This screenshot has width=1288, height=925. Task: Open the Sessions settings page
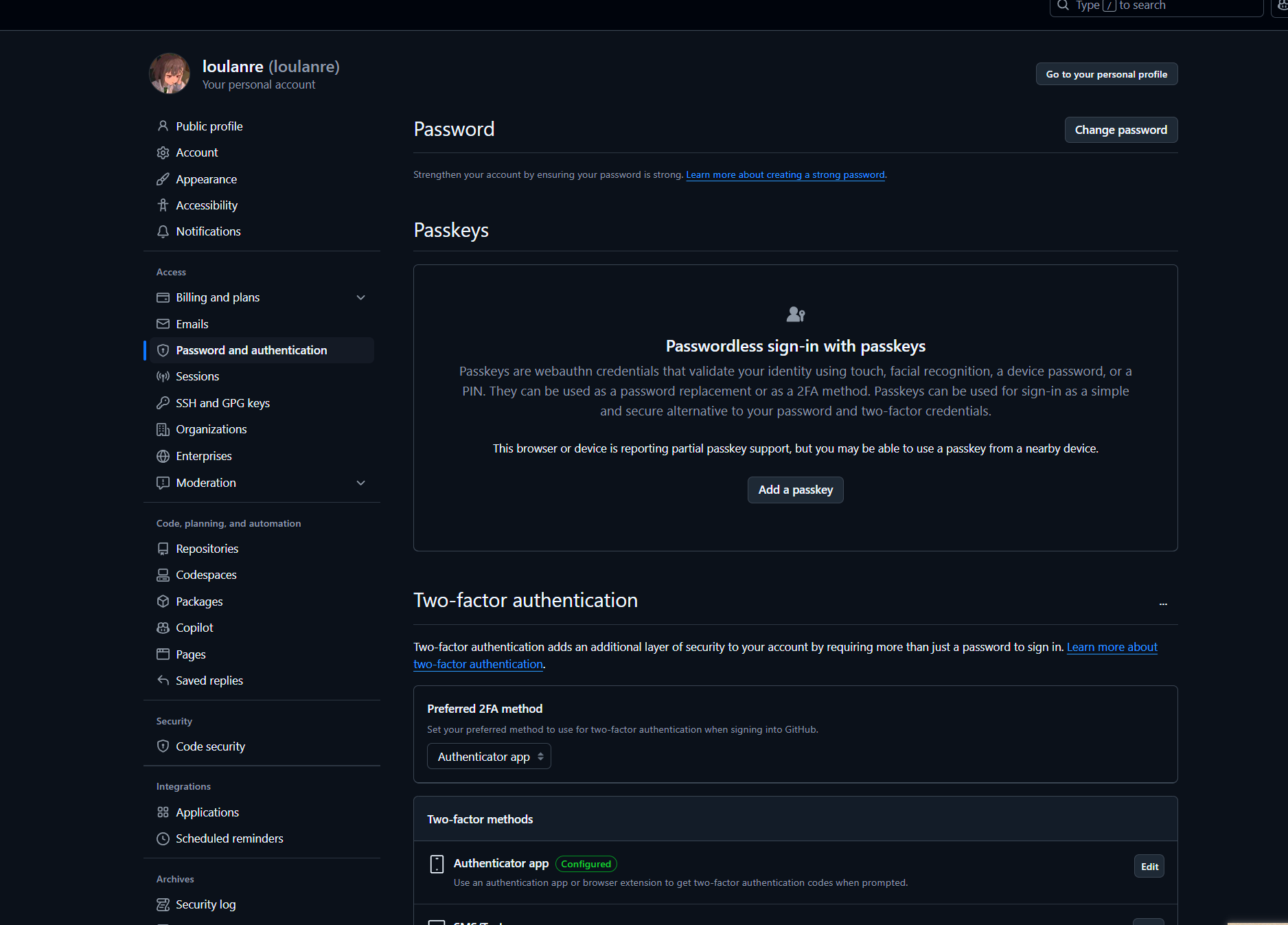[x=197, y=376]
